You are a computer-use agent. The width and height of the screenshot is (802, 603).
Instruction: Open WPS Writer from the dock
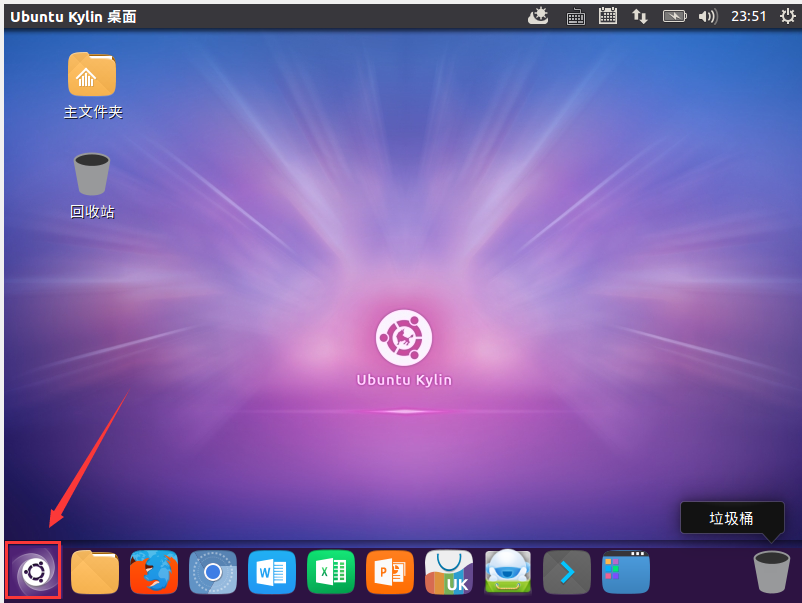coord(272,572)
